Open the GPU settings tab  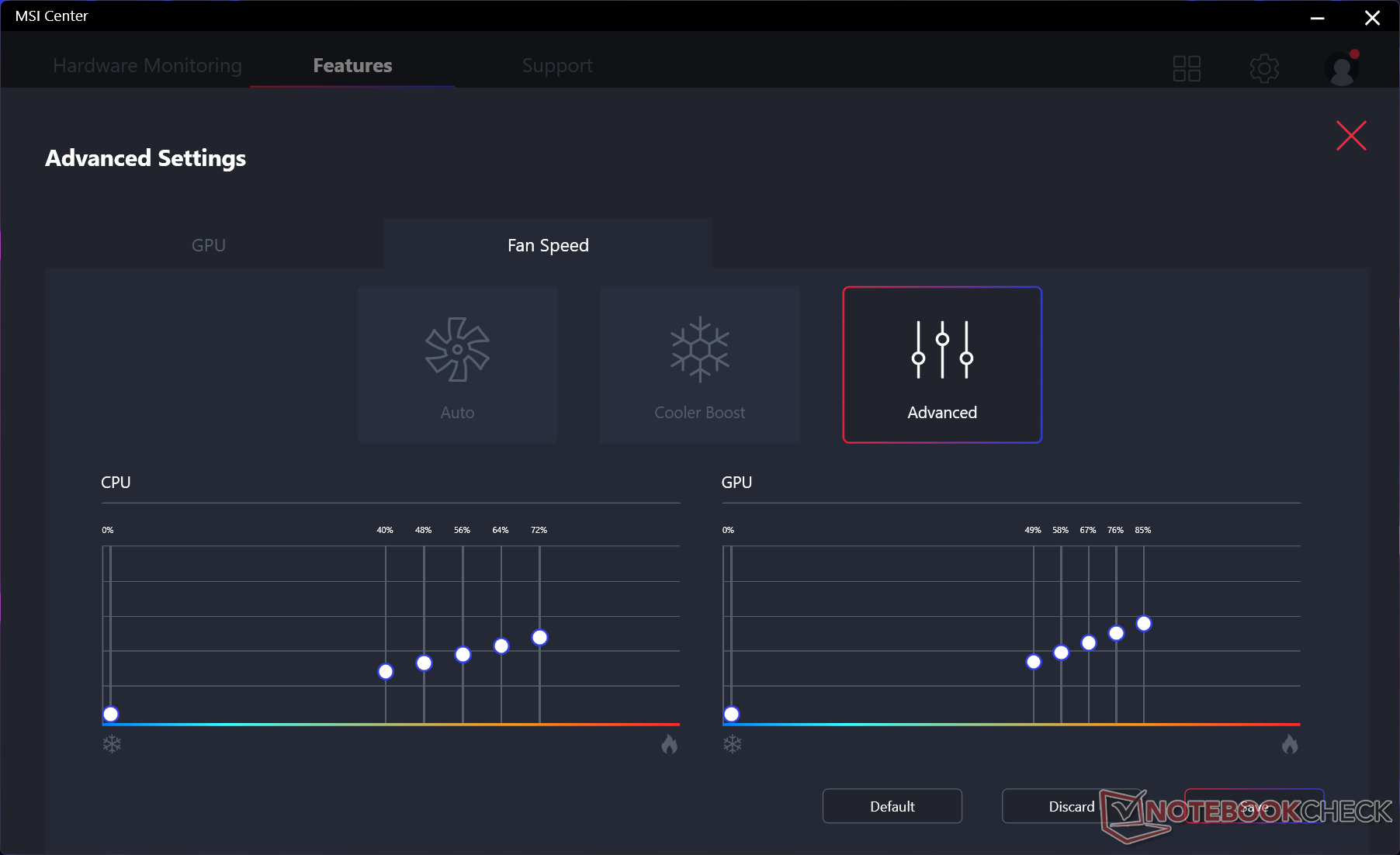point(209,245)
